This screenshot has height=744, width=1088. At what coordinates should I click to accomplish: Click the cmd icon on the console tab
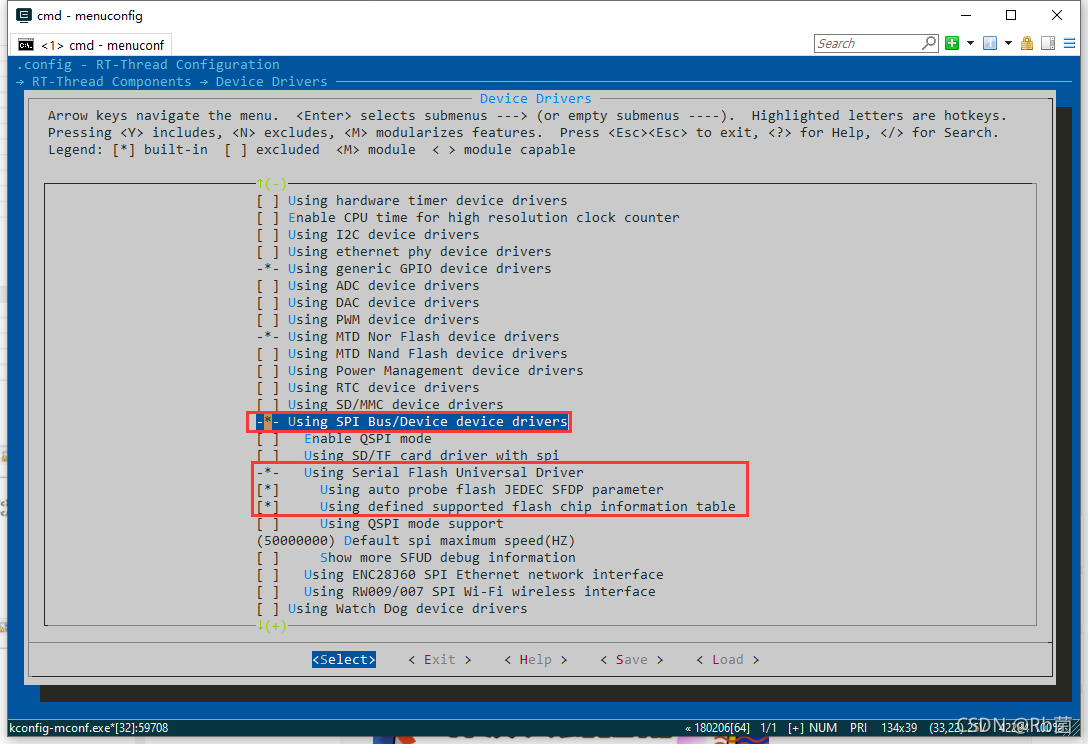click(x=26, y=45)
